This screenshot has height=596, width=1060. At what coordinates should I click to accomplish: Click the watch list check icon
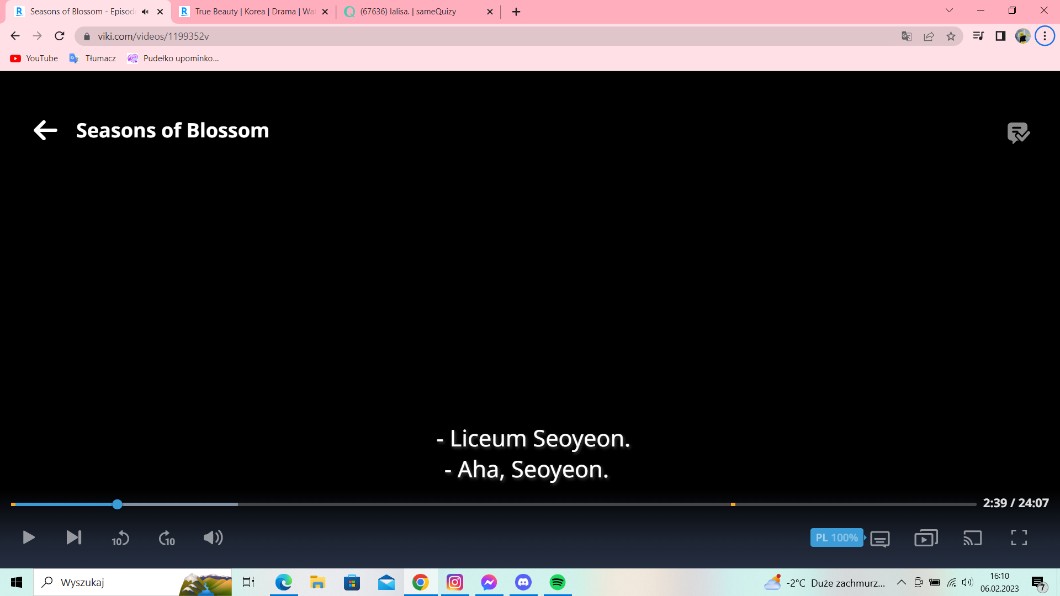click(1018, 133)
